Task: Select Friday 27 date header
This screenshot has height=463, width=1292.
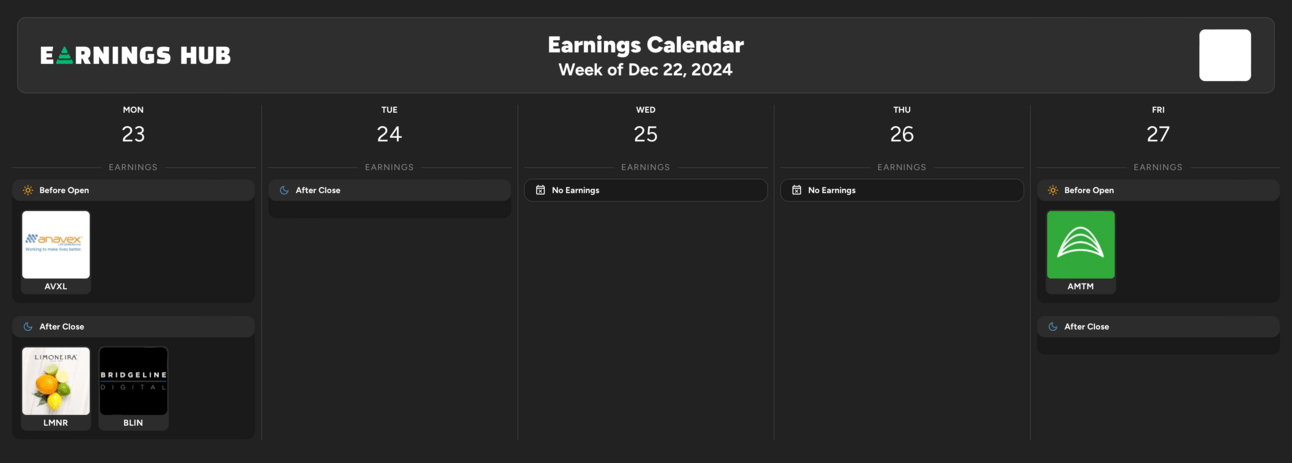Action: [1158, 125]
